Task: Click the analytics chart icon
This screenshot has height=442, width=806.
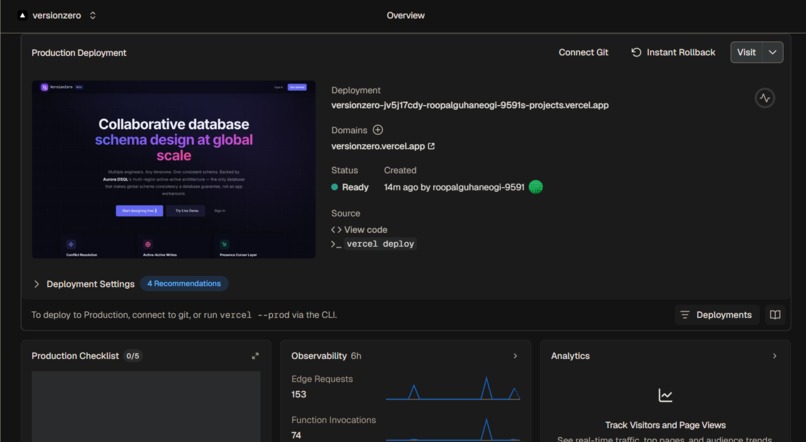Action: [x=665, y=395]
